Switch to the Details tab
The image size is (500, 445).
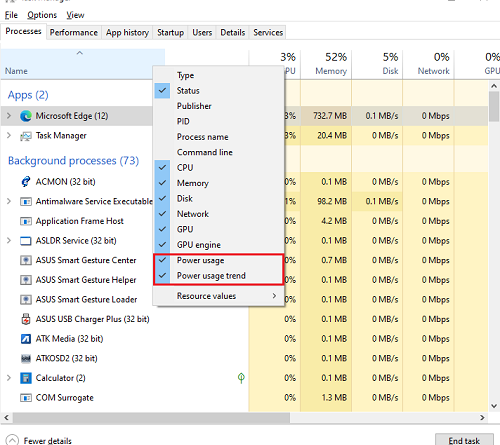pos(233,32)
